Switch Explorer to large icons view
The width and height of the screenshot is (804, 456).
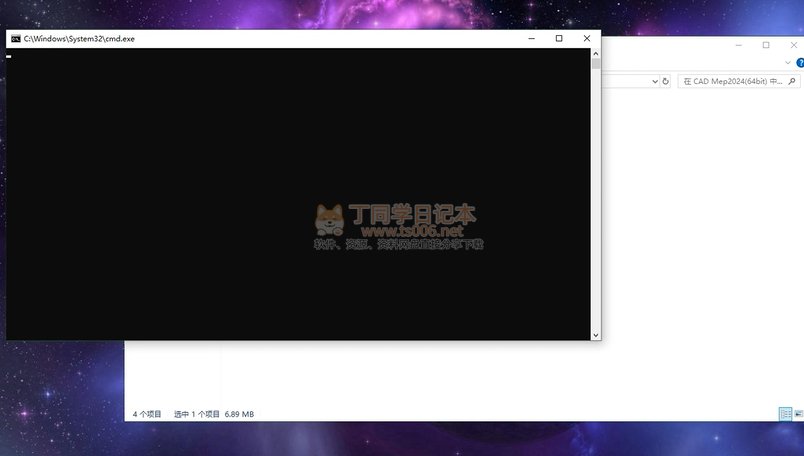pyautogui.click(x=798, y=413)
